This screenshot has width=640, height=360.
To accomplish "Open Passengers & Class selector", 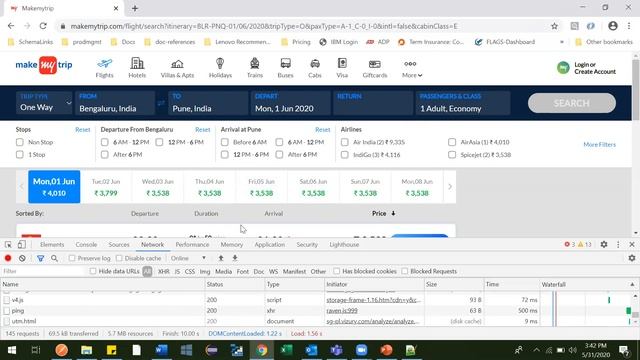I will pyautogui.click(x=462, y=103).
